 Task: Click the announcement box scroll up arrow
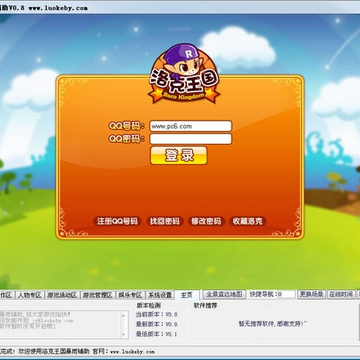click(x=123, y=315)
